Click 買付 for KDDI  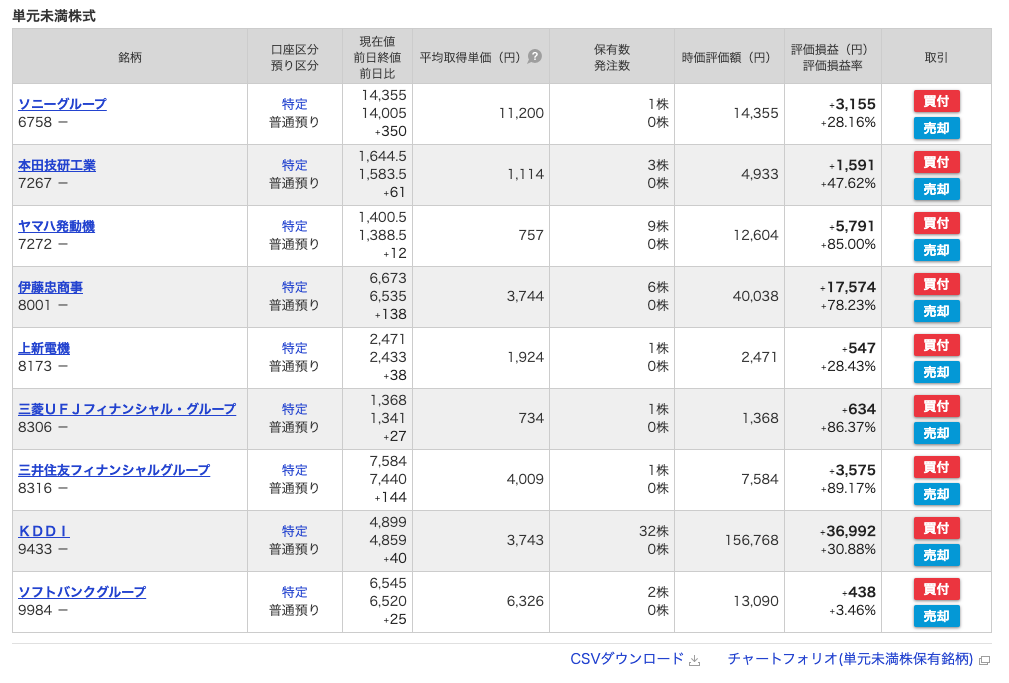point(936,529)
